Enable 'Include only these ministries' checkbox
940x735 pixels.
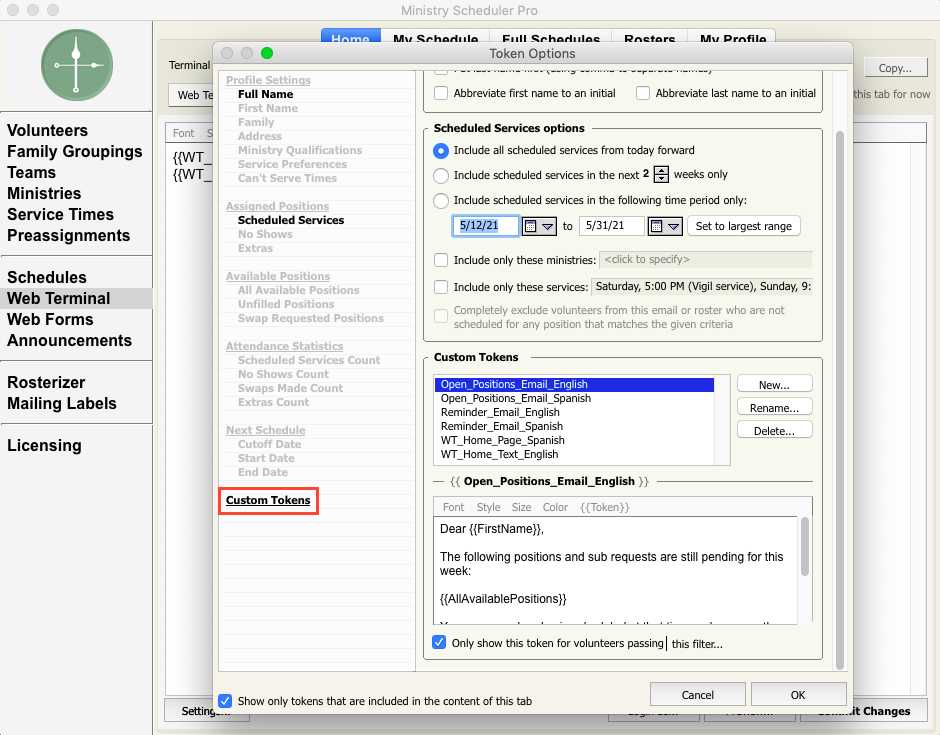[x=441, y=260]
